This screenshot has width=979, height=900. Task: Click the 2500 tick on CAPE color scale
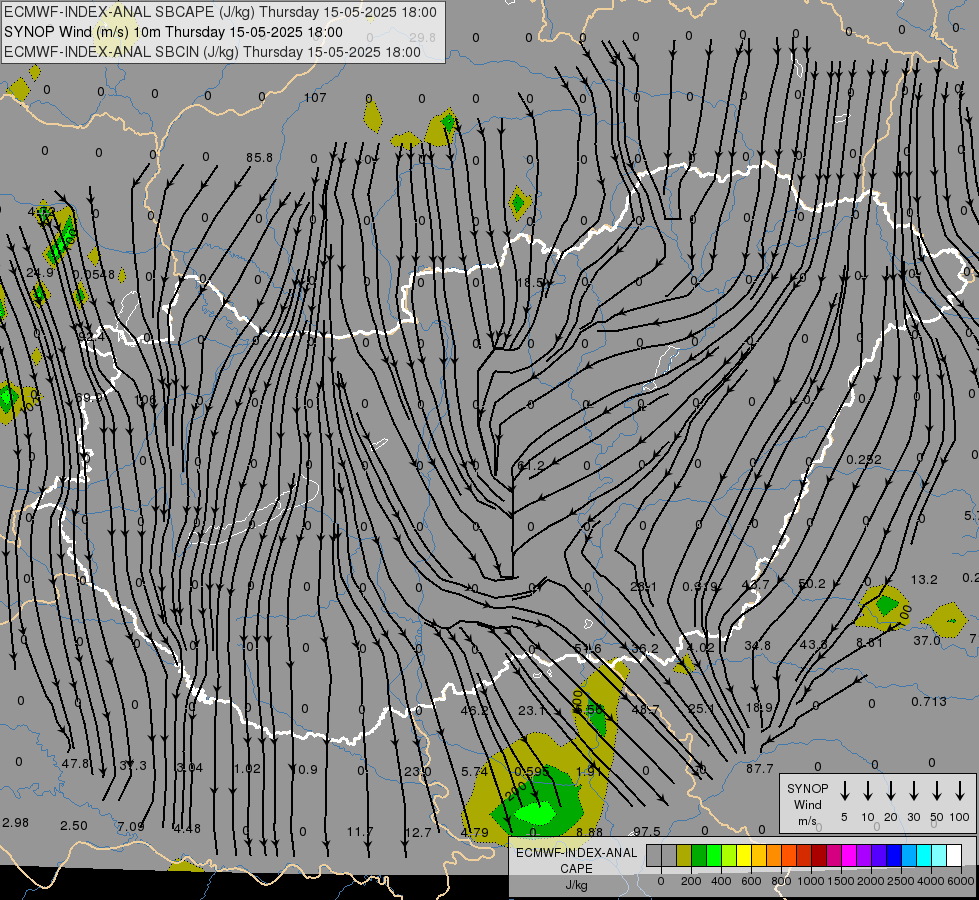tap(900, 881)
